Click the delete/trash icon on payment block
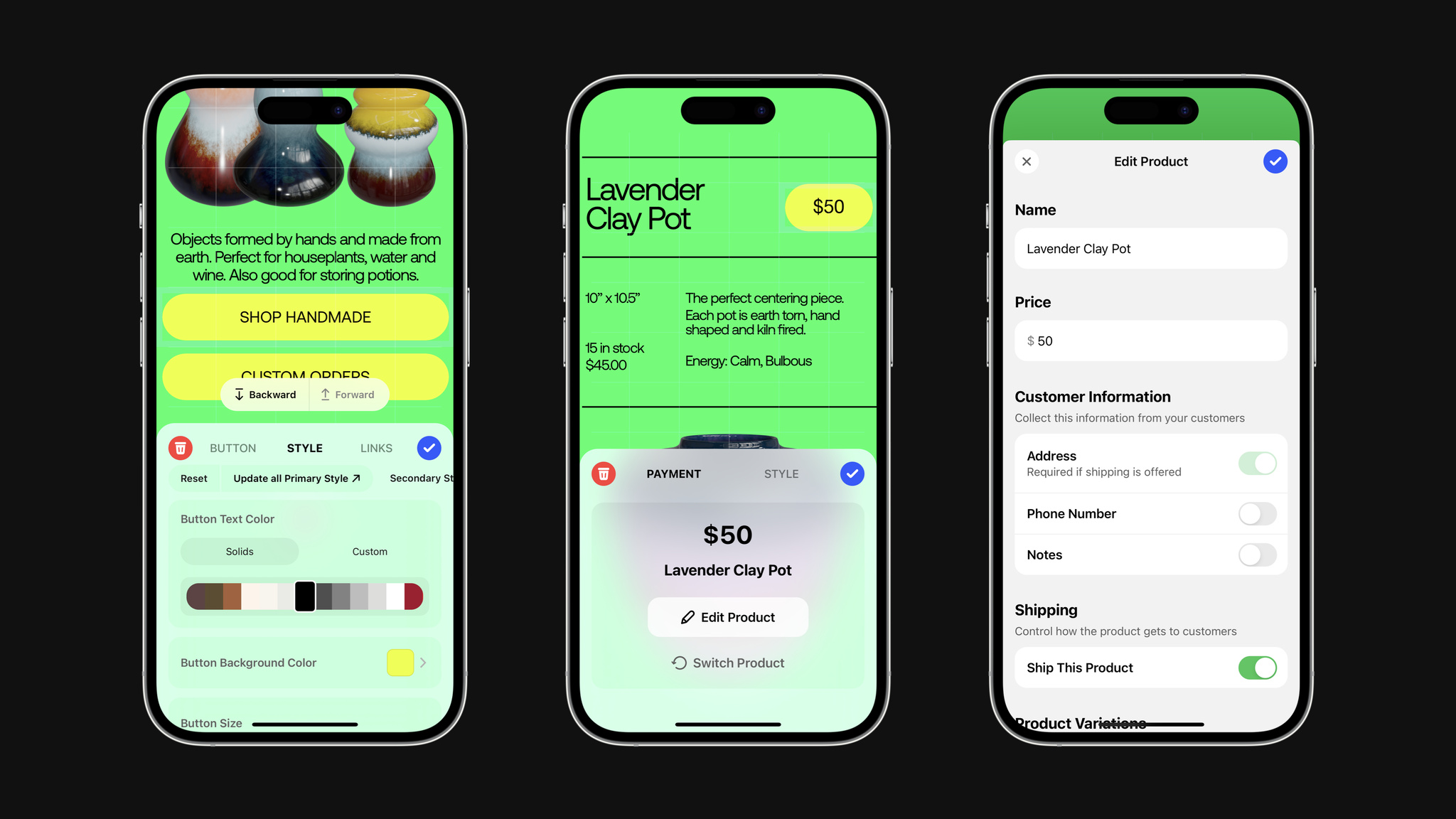Viewport: 1456px width, 819px height. coord(602,473)
